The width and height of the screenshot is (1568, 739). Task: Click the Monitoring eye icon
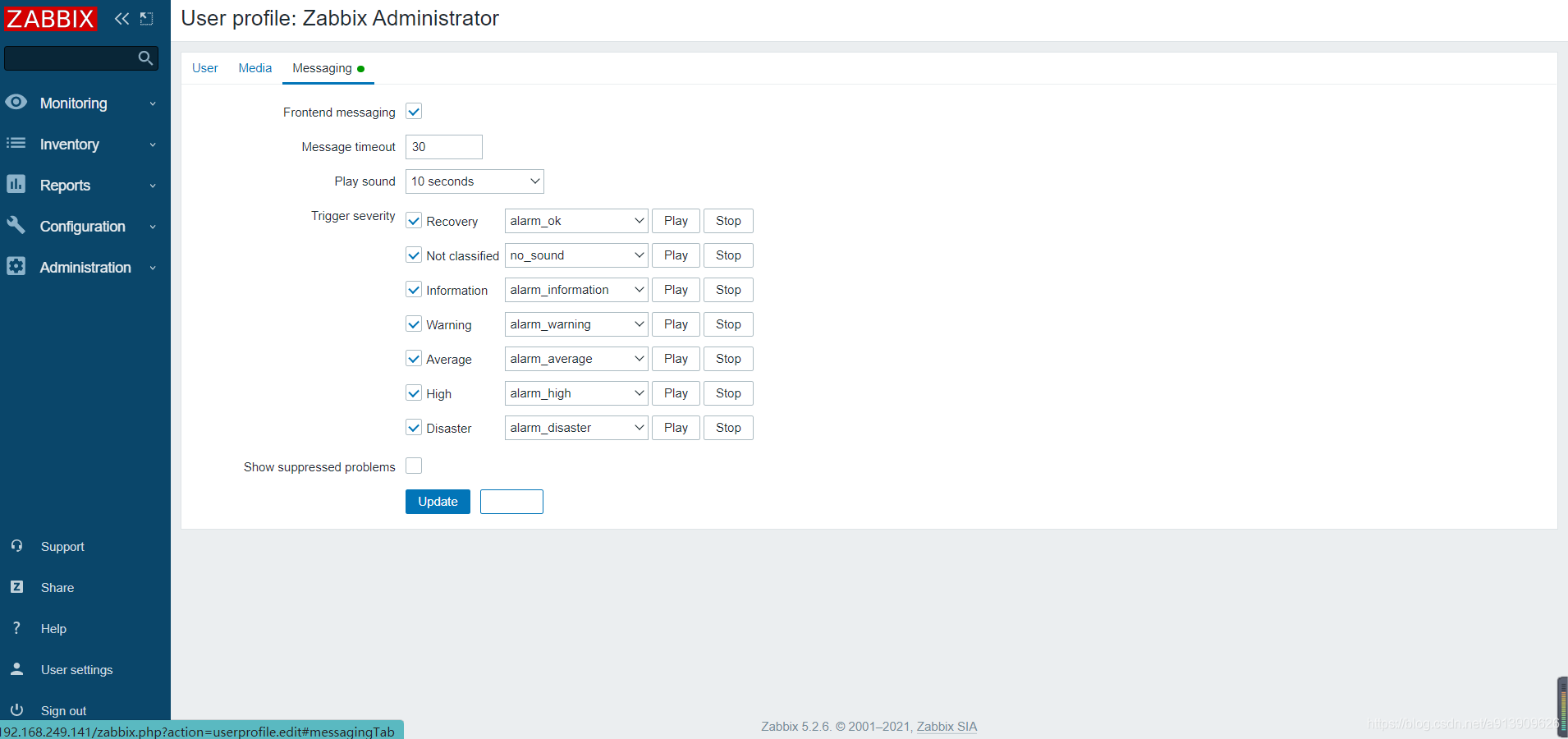[x=16, y=102]
